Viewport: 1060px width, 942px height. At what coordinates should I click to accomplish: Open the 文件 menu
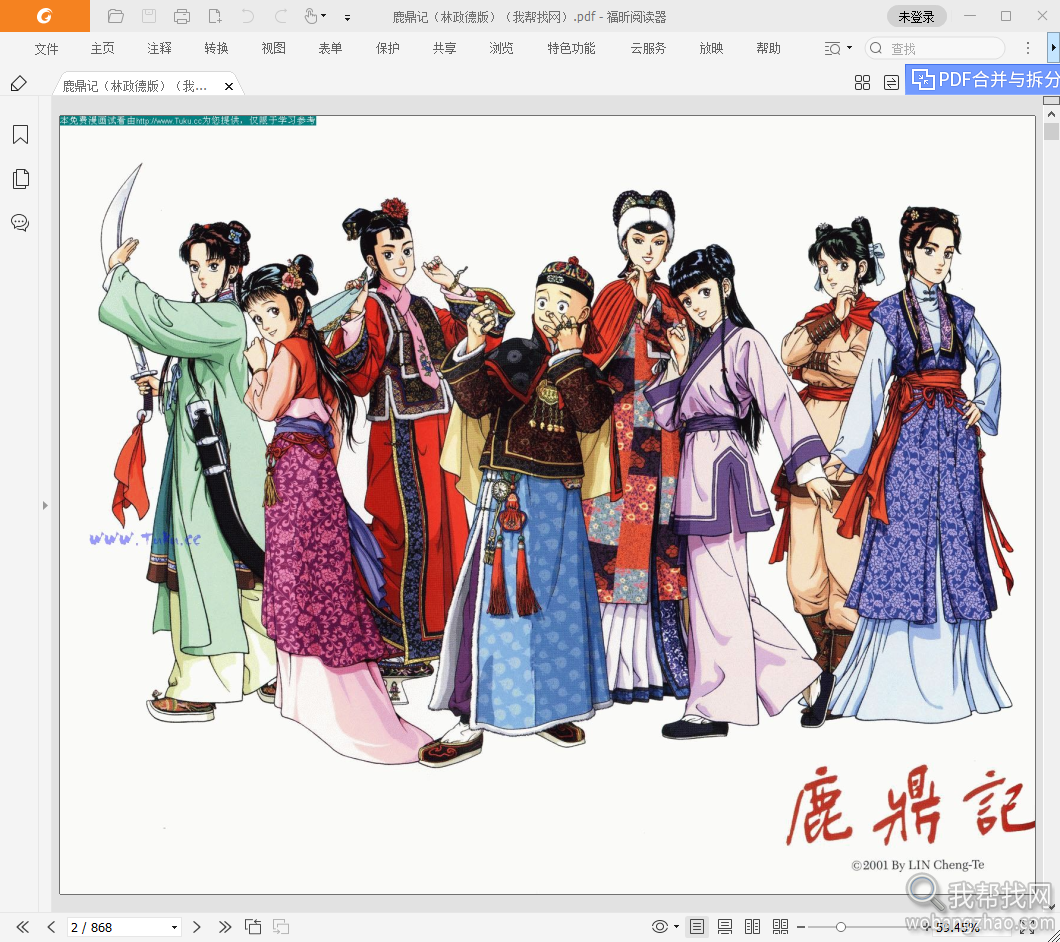pyautogui.click(x=46, y=49)
